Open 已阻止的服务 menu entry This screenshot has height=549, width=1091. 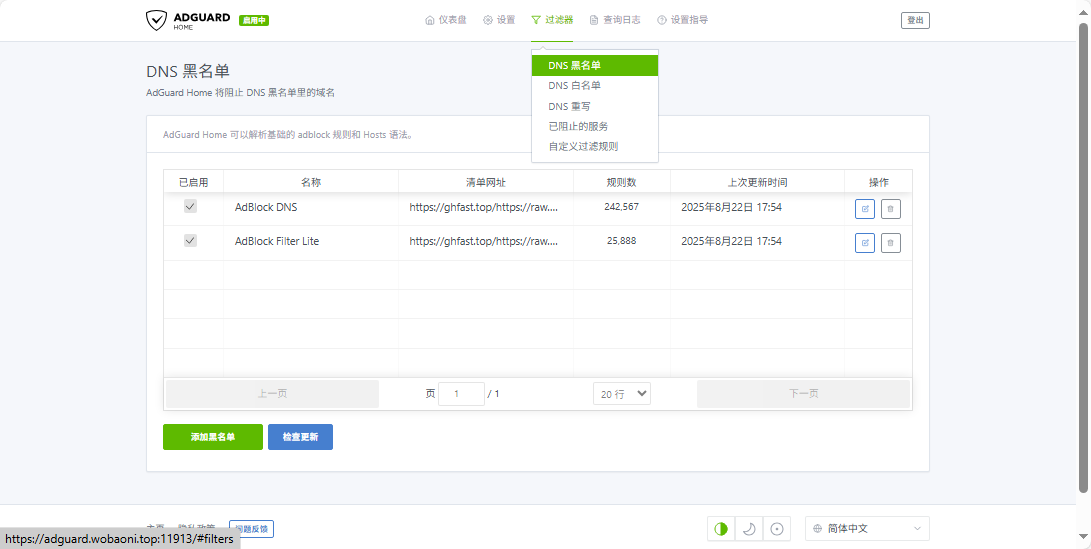[595, 127]
